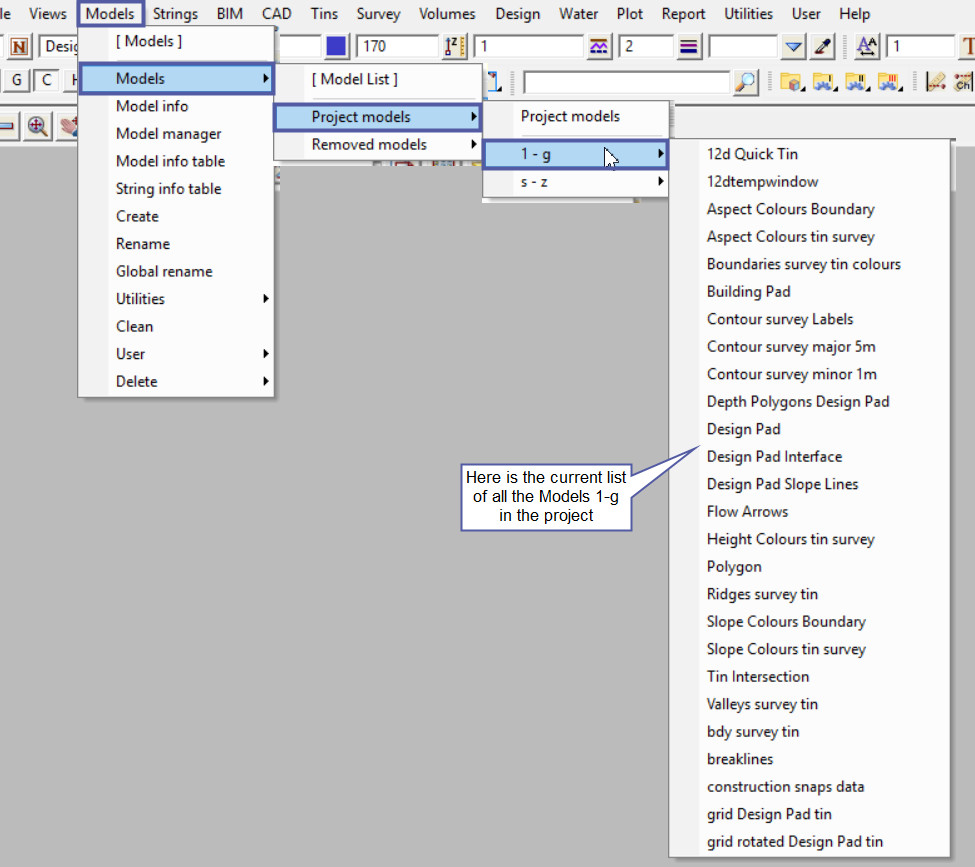Click the eyedropper pick icon

(823, 47)
